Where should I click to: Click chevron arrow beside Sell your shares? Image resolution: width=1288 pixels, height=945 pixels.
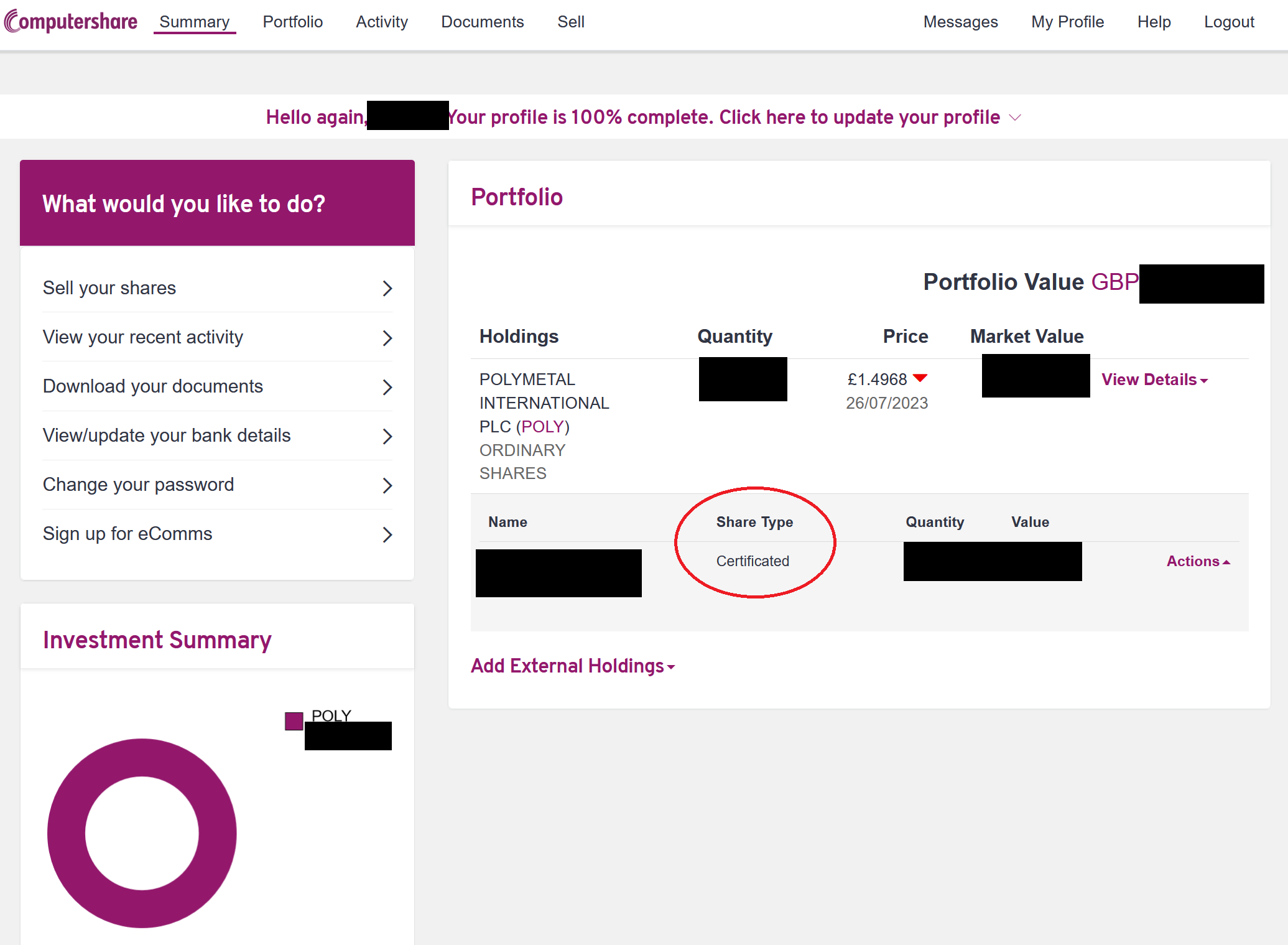[x=387, y=288]
